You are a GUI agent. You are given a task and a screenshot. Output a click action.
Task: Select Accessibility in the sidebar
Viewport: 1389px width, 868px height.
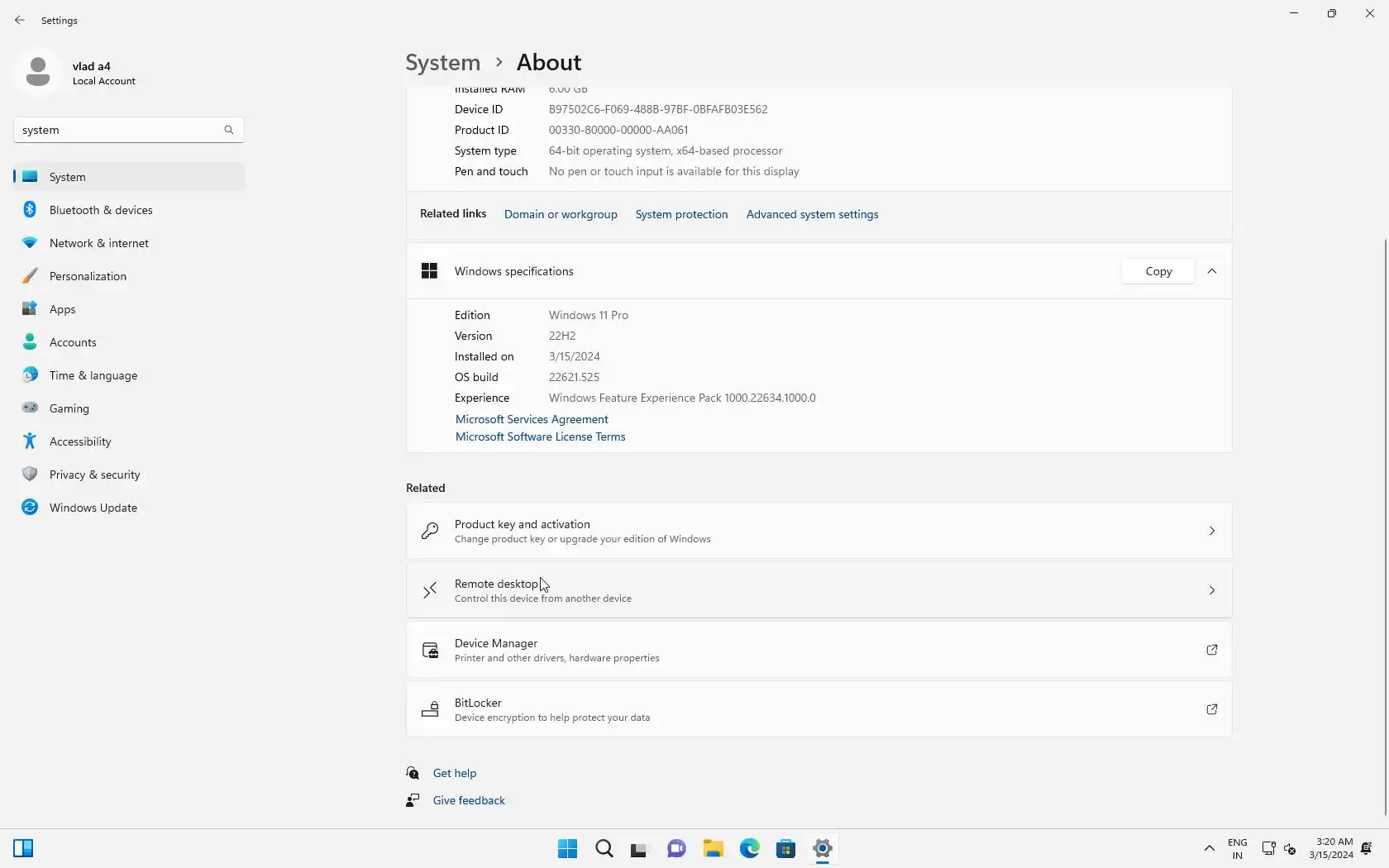point(129,441)
